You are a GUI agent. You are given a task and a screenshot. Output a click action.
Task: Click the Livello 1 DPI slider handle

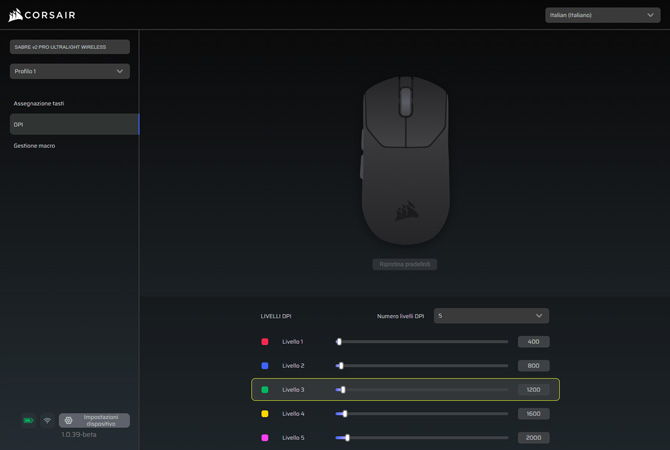click(339, 341)
